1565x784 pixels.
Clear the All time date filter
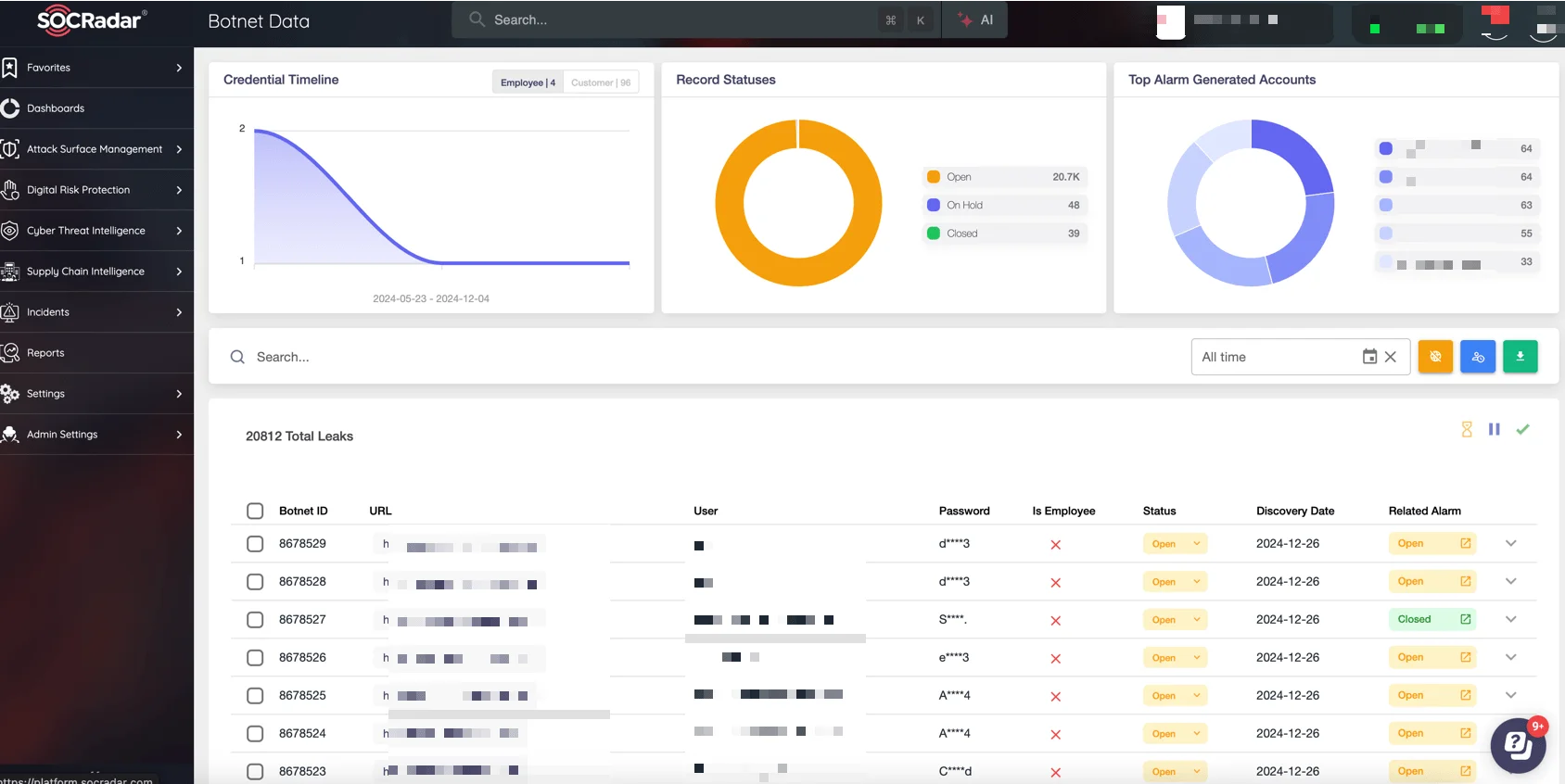1391,357
